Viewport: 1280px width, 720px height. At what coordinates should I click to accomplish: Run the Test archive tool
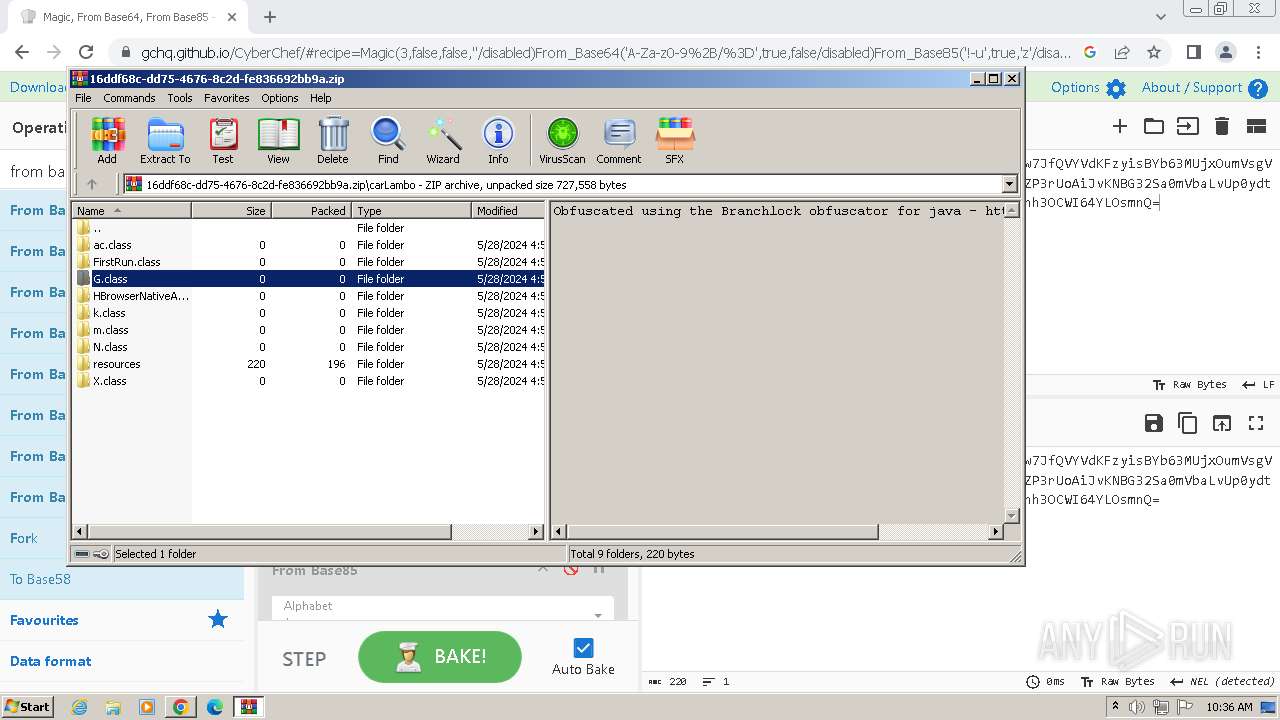coord(223,140)
